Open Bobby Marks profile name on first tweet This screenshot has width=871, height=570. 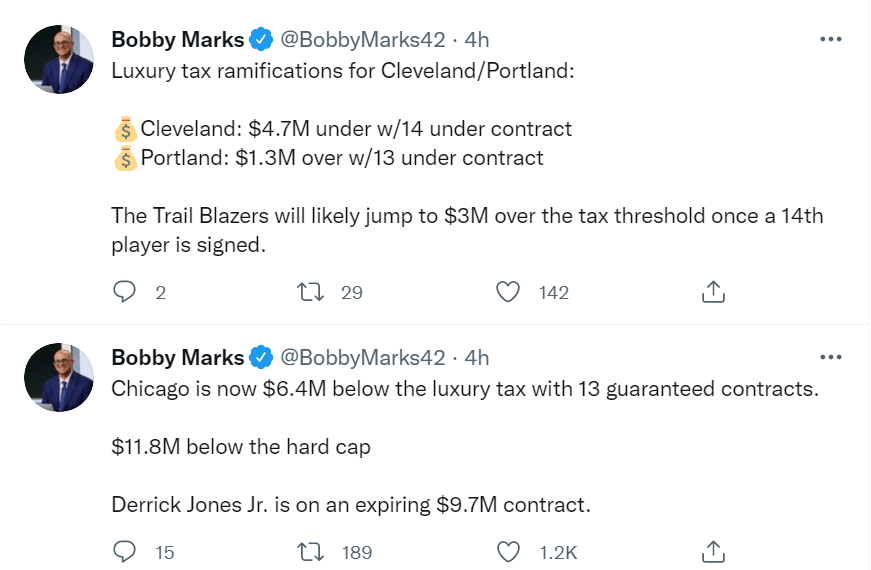click(177, 40)
